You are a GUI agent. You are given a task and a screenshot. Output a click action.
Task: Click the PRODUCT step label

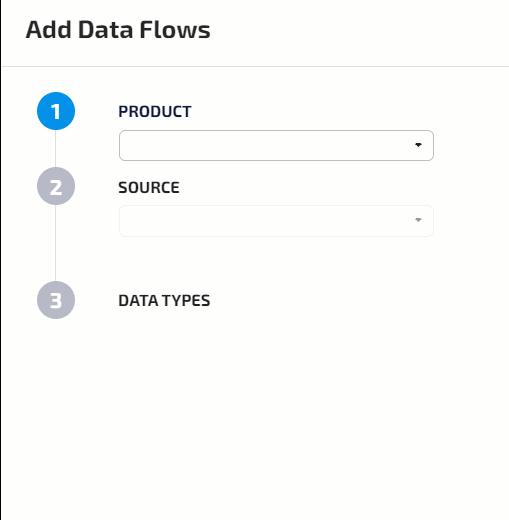point(155,111)
